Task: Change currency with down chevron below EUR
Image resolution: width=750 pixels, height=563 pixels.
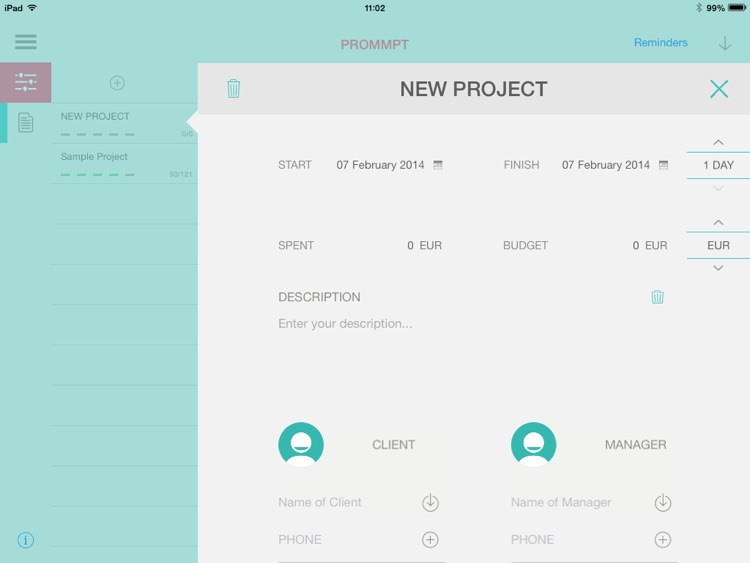Action: coord(718,268)
